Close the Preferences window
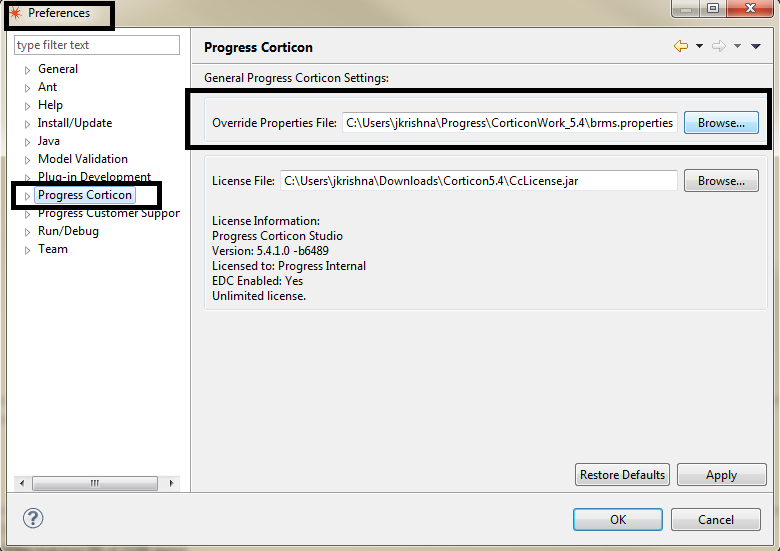780x551 pixels. coord(750,8)
